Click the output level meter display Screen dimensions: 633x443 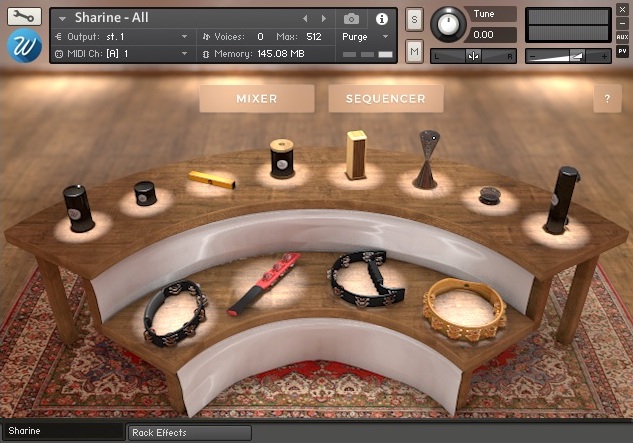tap(568, 25)
